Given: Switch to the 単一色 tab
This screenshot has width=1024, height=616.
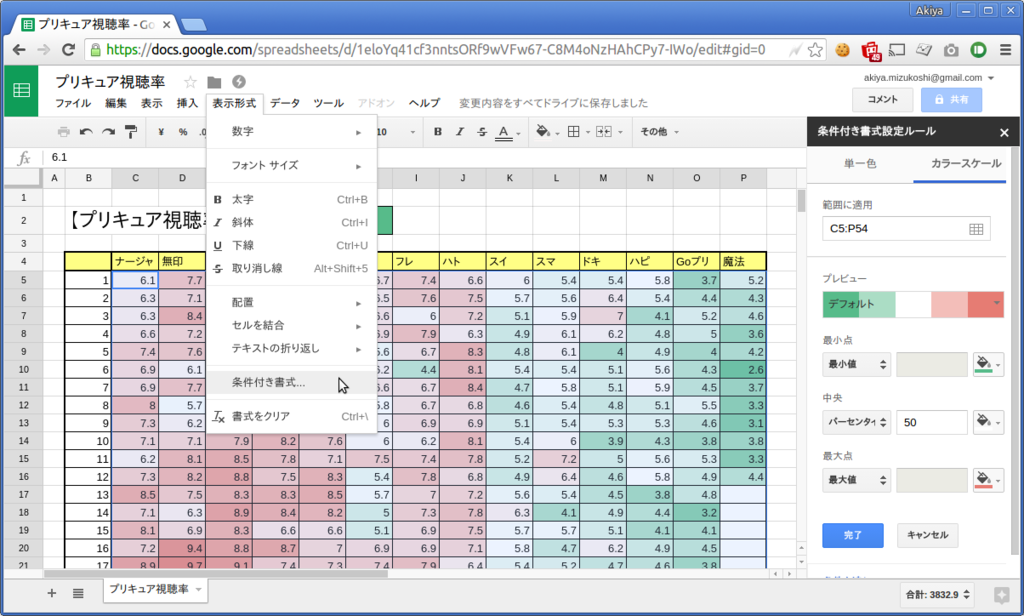Looking at the screenshot, I should click(859, 163).
